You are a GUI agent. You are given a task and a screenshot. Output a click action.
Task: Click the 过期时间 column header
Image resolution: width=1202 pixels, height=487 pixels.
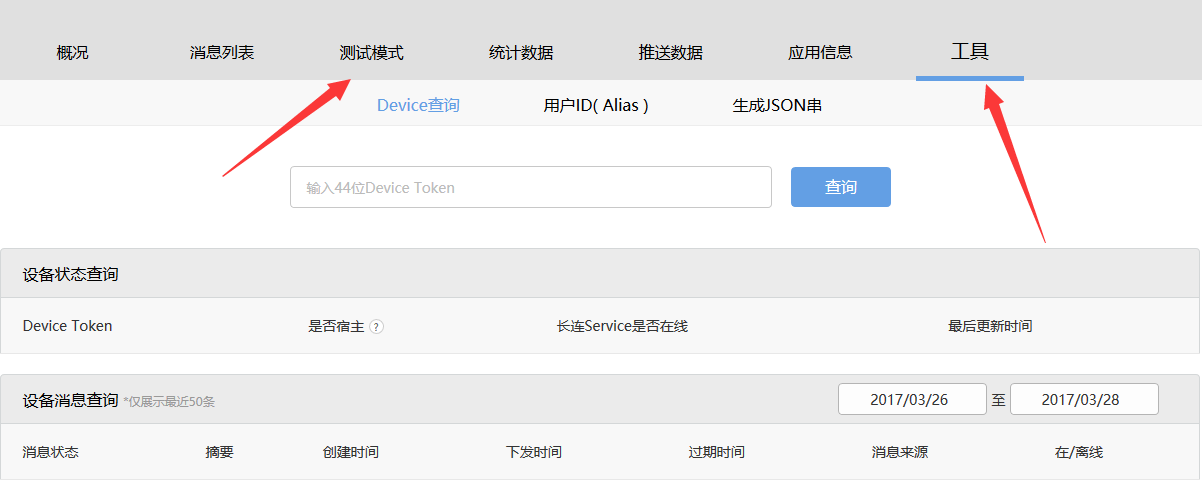(717, 452)
